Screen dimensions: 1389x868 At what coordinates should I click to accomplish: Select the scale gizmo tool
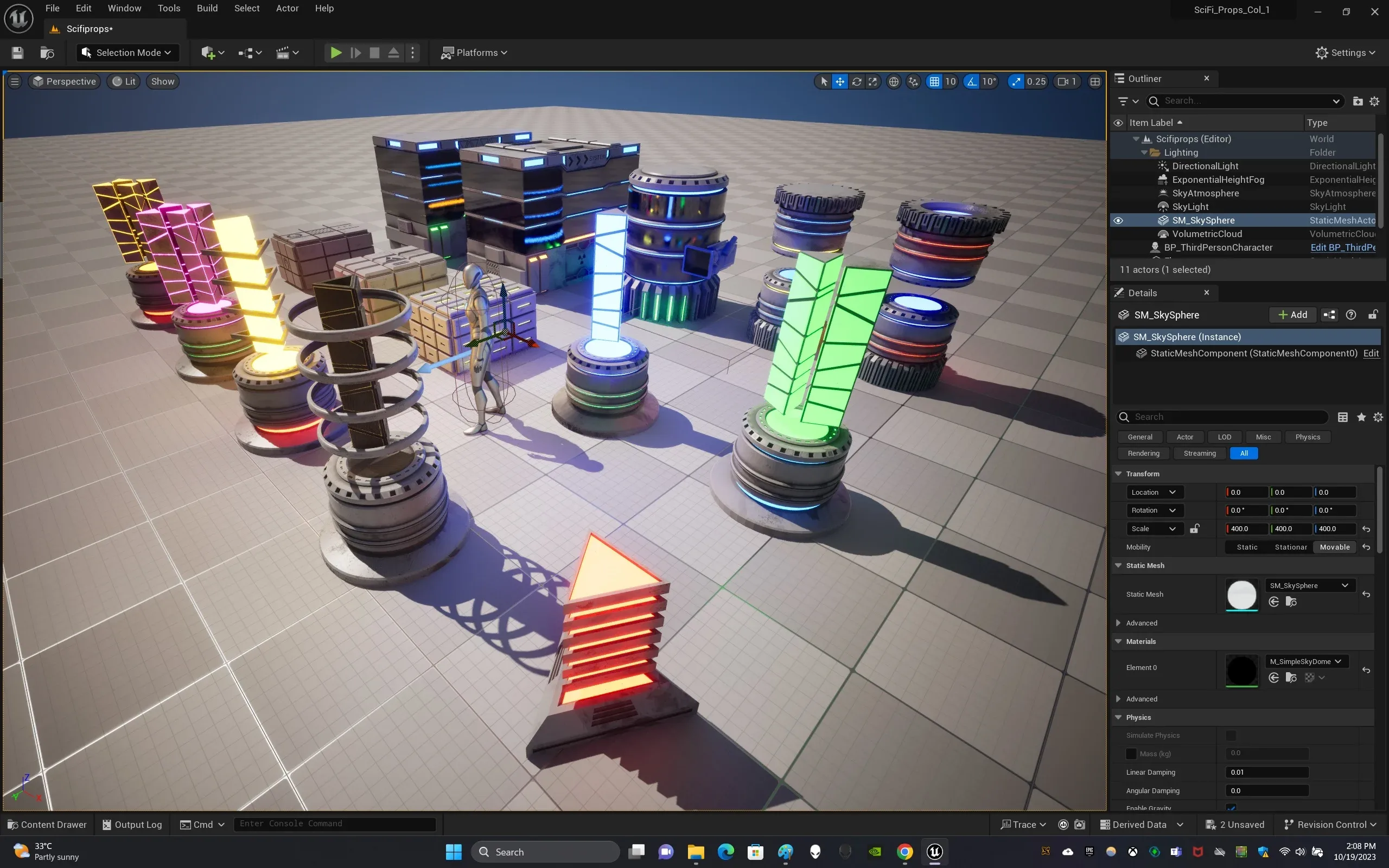point(872,81)
